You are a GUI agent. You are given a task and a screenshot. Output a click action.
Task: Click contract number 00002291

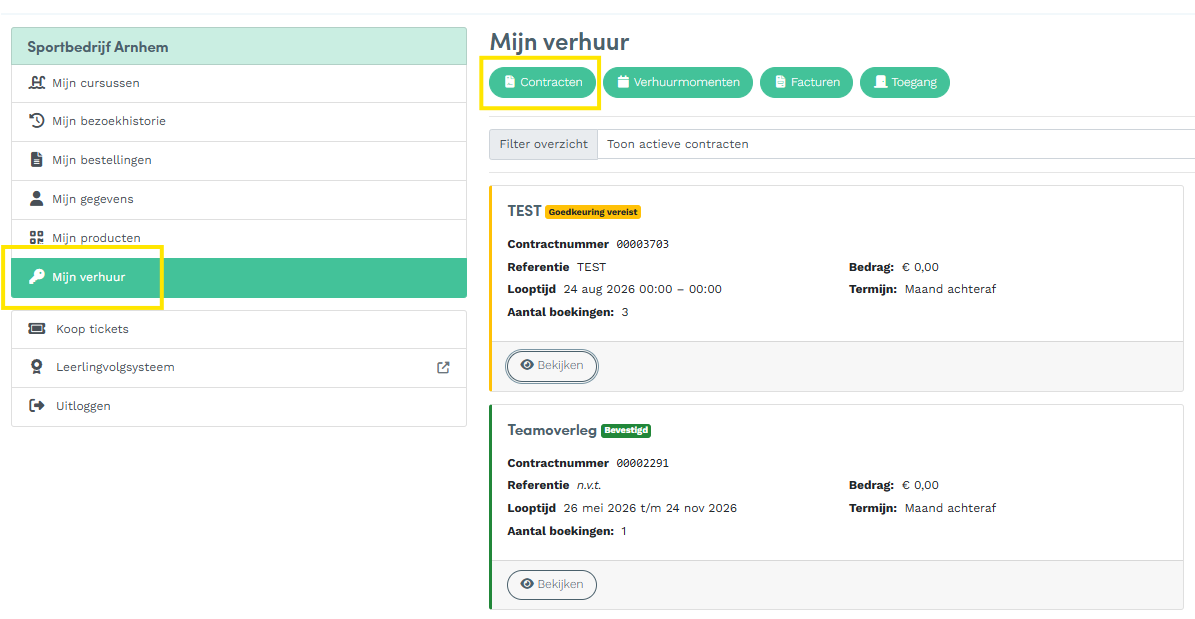[642, 463]
